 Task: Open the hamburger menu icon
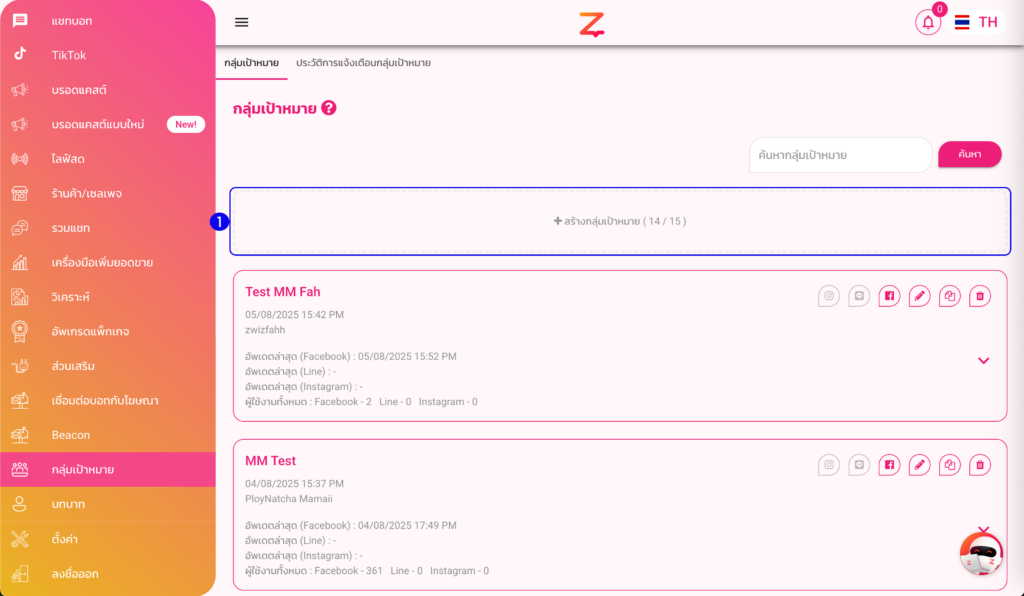tap(242, 22)
